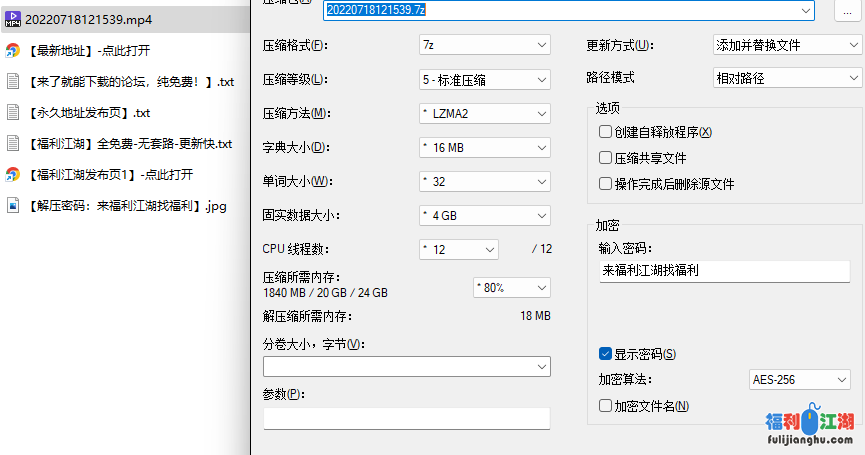This screenshot has height=455, width=865.
Task: Uncheck the 显示密码 checkbox
Action: 605,354
